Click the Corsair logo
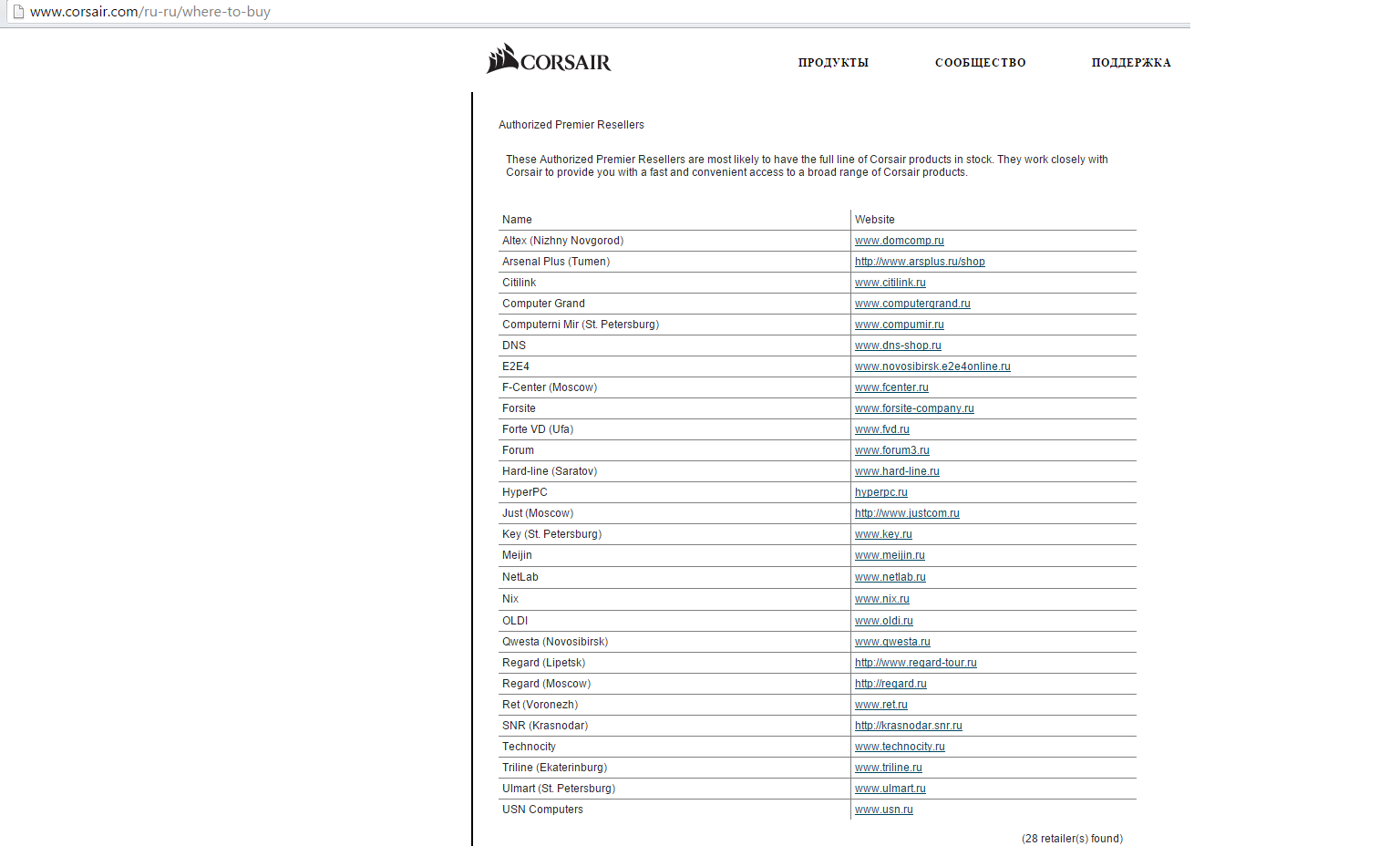This screenshot has height=846, width=1400. coord(549,59)
